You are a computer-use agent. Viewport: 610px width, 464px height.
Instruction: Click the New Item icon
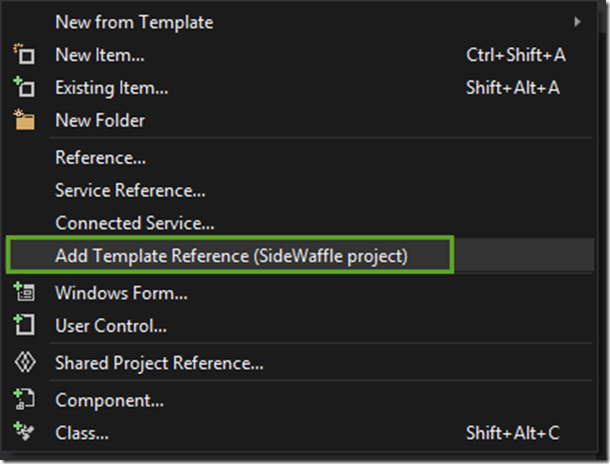click(x=24, y=54)
